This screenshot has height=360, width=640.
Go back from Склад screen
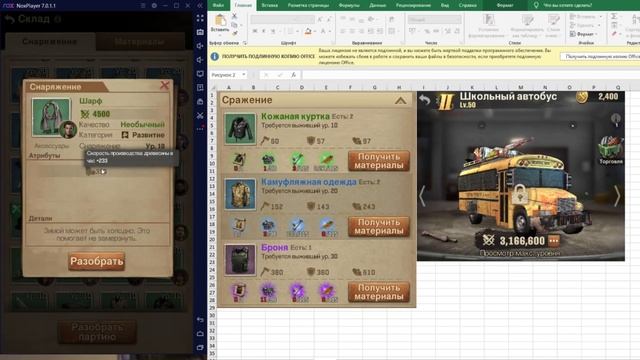(10, 19)
